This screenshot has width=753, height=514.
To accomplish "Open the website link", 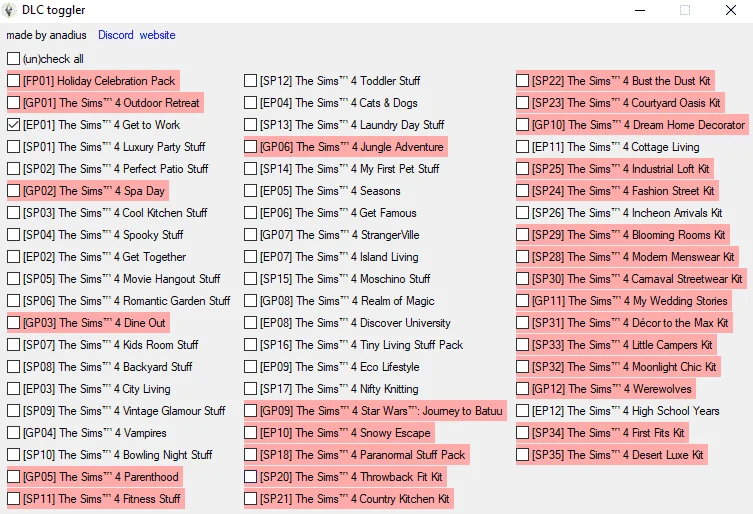I will 158,35.
